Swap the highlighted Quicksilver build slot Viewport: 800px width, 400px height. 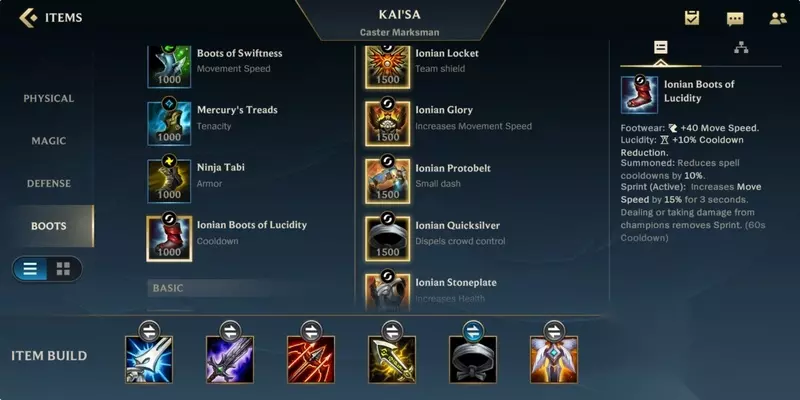[473, 331]
